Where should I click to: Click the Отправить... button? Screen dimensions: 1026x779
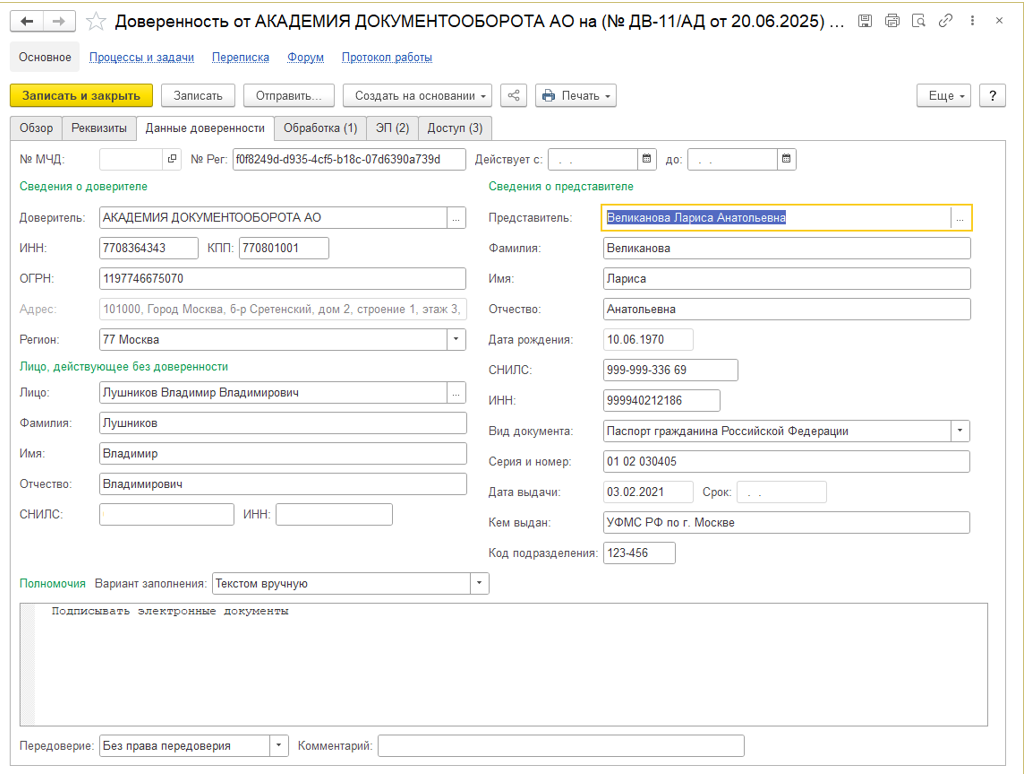coord(289,95)
